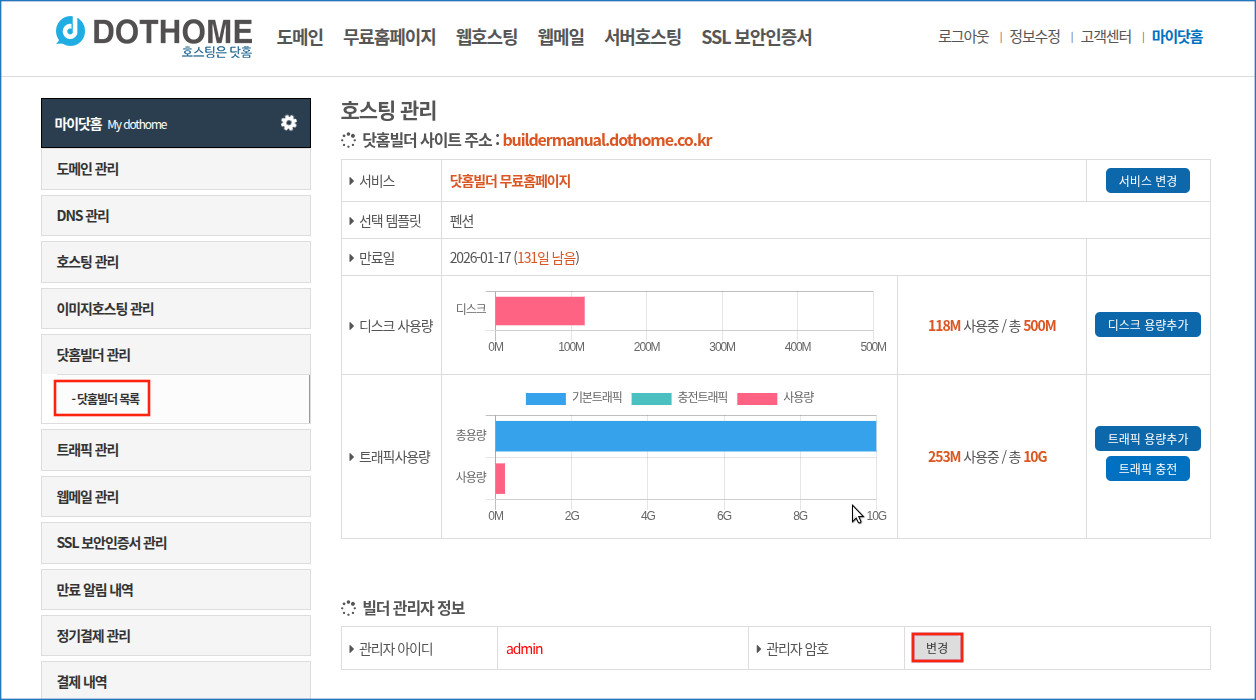This screenshot has width=1256, height=700.
Task: Open the buildermanual.dothome.co.kr site link
Action: point(607,141)
